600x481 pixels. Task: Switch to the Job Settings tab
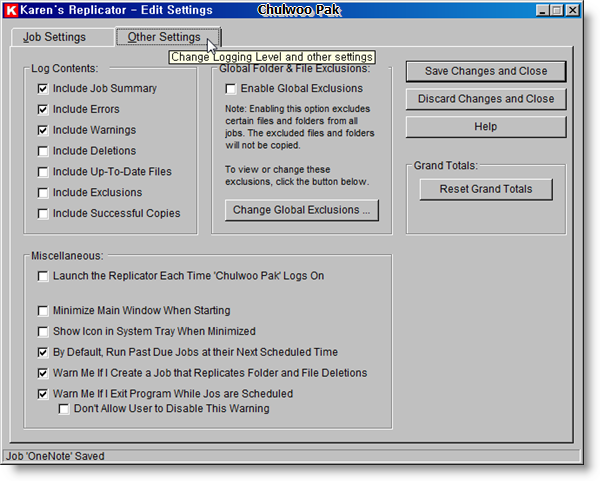(55, 37)
